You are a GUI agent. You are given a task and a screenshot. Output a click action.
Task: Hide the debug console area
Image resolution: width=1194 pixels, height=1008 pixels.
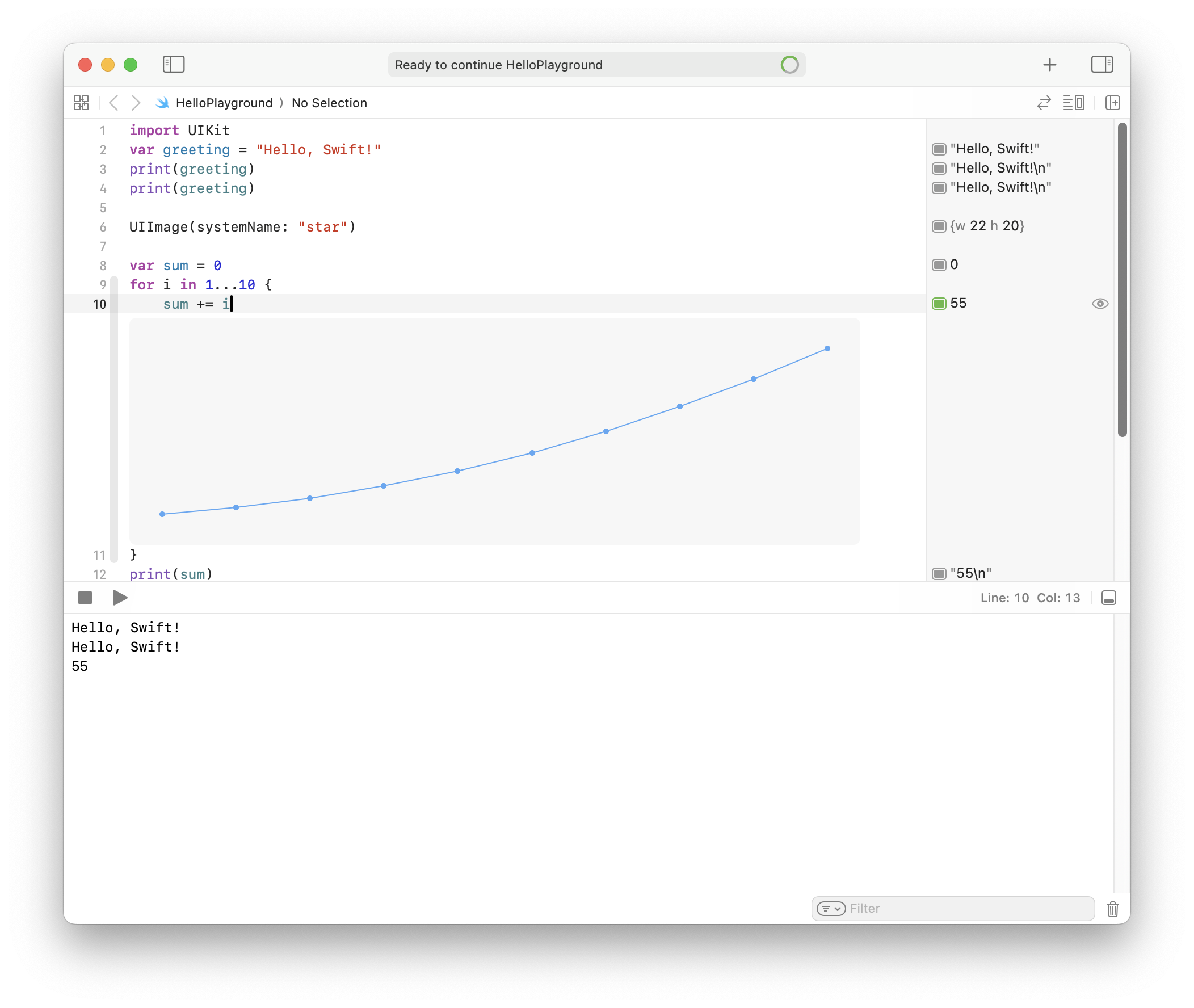pos(1108,598)
